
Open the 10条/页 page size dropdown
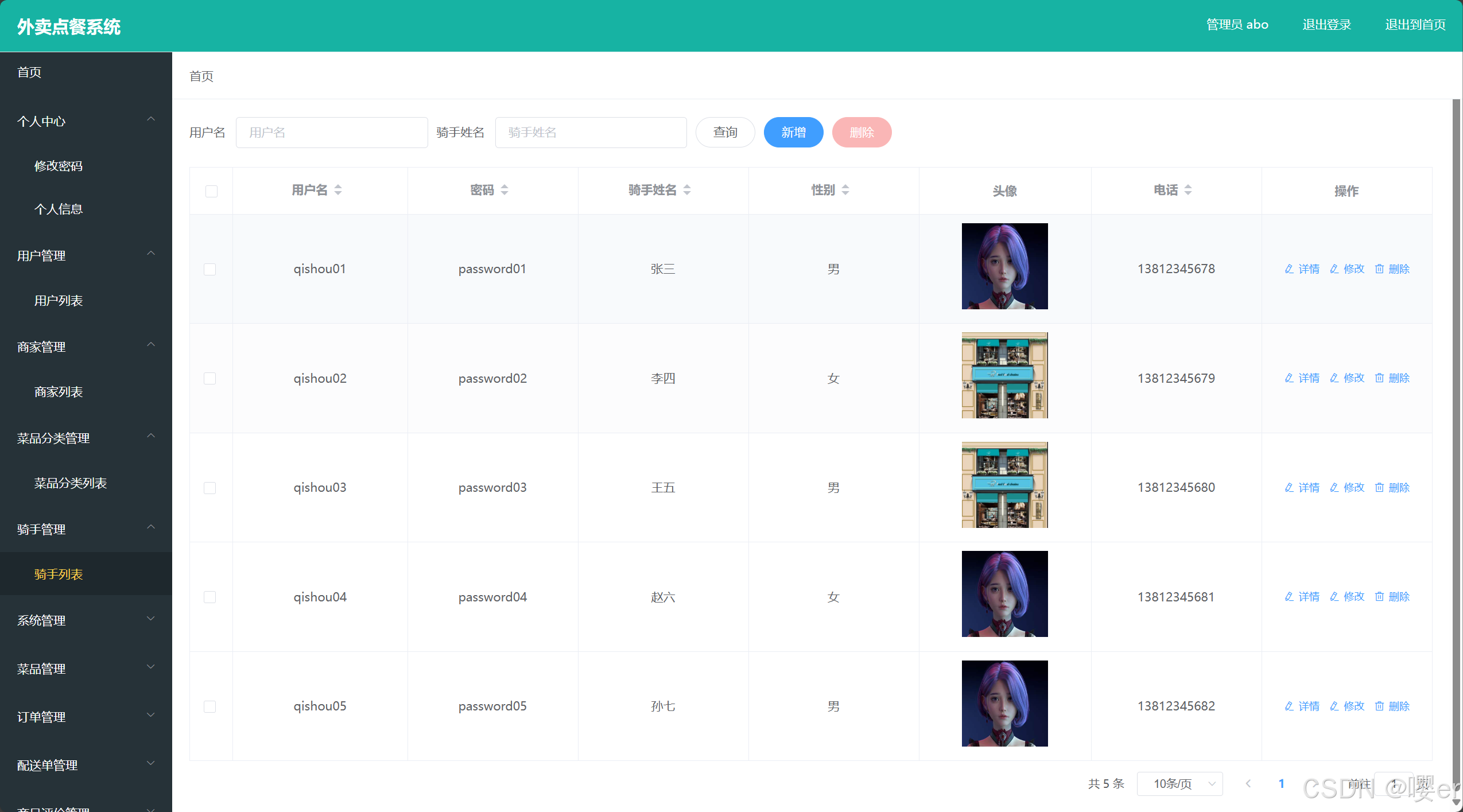pyautogui.click(x=1179, y=783)
